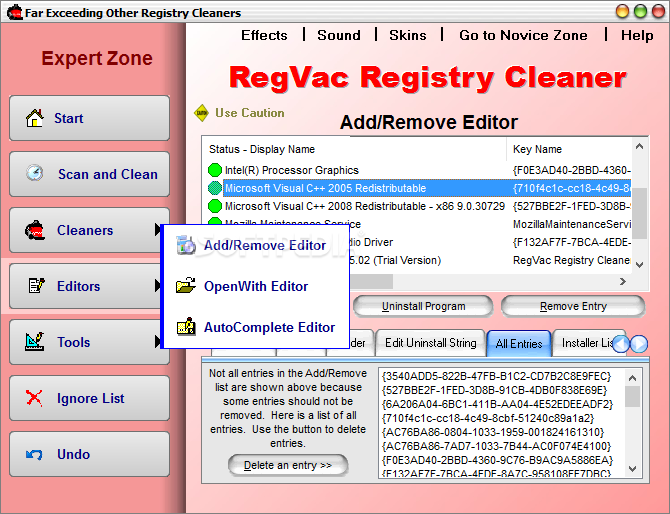Click the Uninstall Program button
This screenshot has width=670, height=514.
click(x=423, y=306)
